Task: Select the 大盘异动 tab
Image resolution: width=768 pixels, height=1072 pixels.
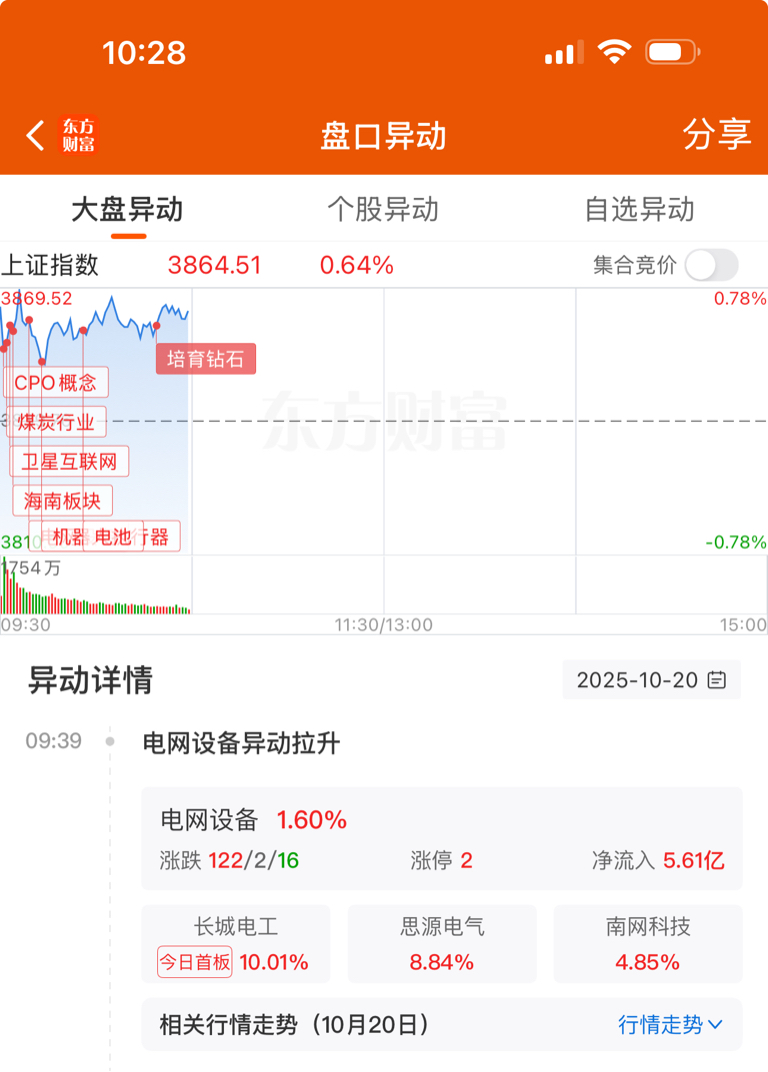Action: coord(127,209)
